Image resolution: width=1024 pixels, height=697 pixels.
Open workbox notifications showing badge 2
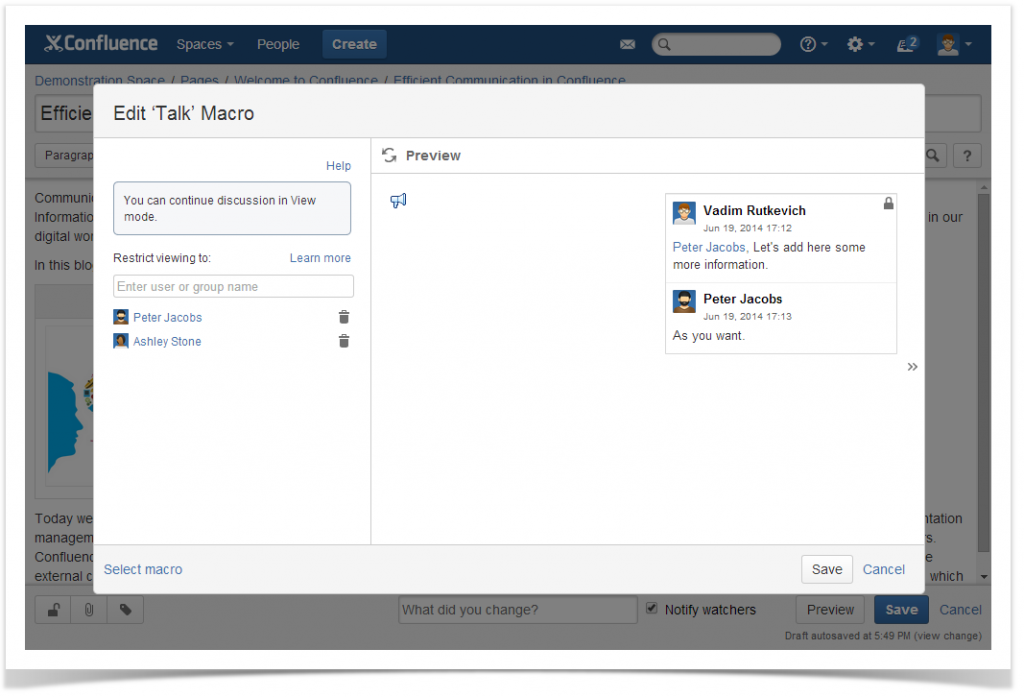[x=905, y=44]
